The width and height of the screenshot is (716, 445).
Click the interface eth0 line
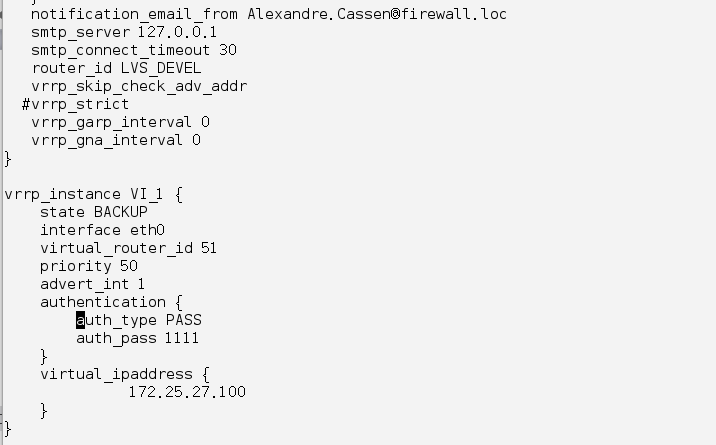coord(103,230)
